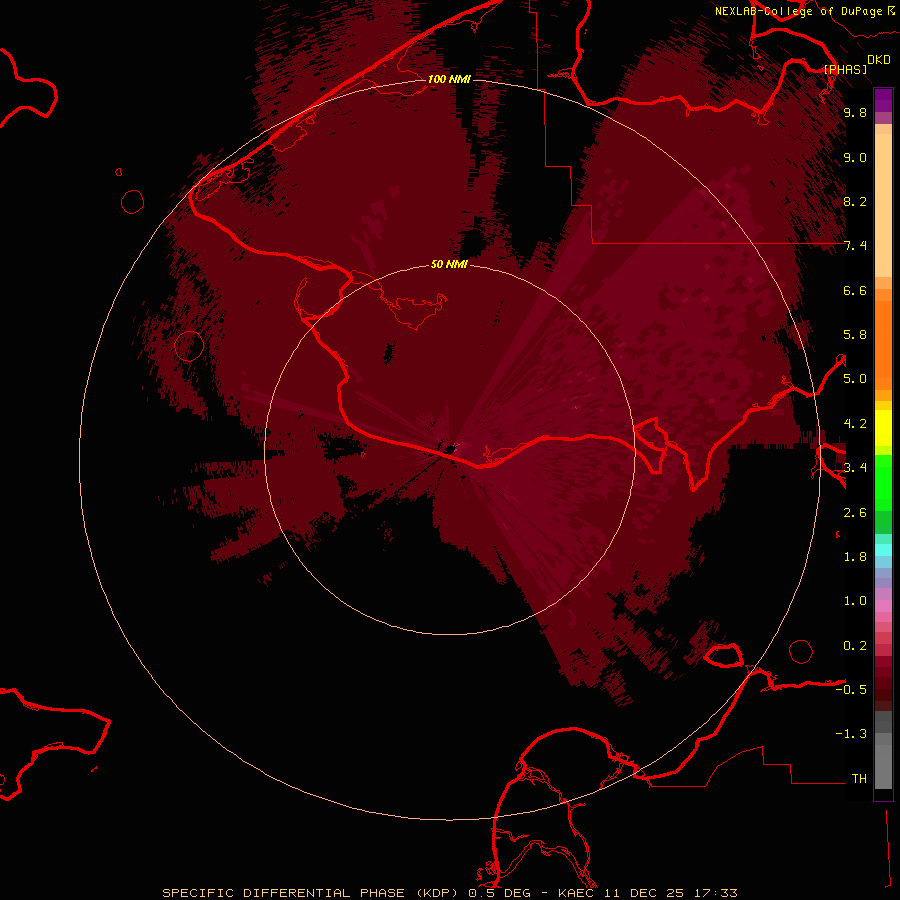Click the 1.8 scale value
900x900 pixels.
point(855,557)
